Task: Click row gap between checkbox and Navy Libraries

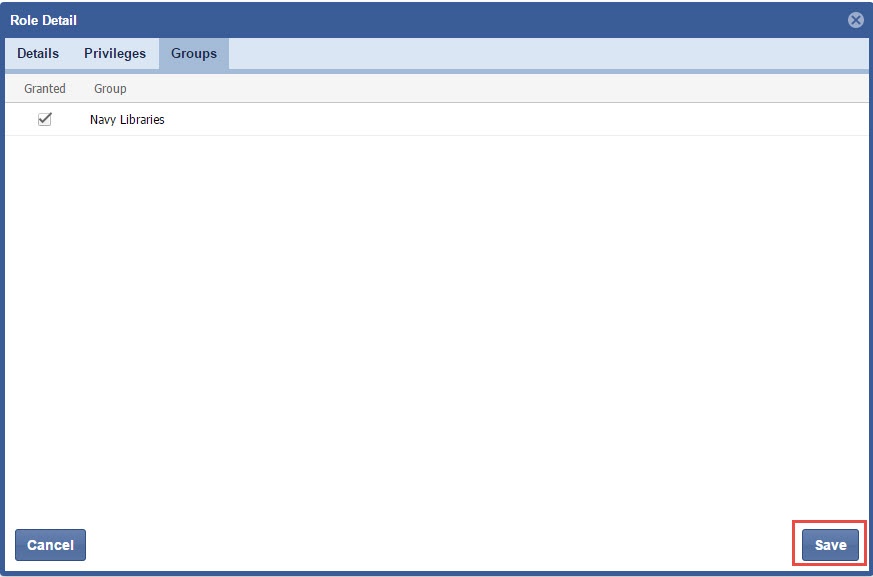Action: (x=72, y=120)
